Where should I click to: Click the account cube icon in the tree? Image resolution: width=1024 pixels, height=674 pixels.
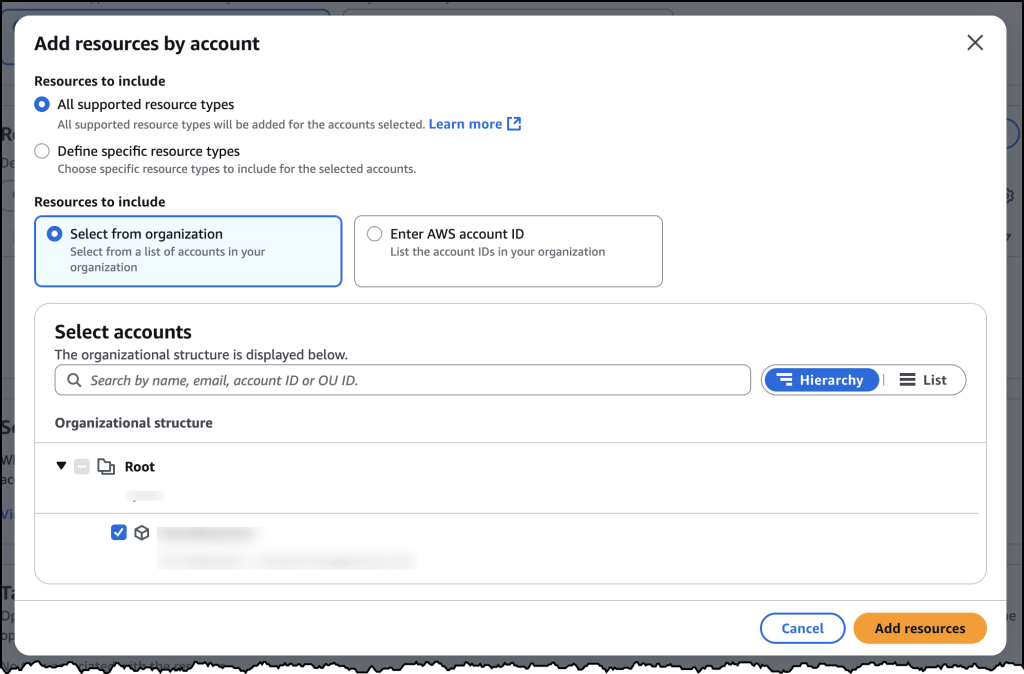pos(142,532)
